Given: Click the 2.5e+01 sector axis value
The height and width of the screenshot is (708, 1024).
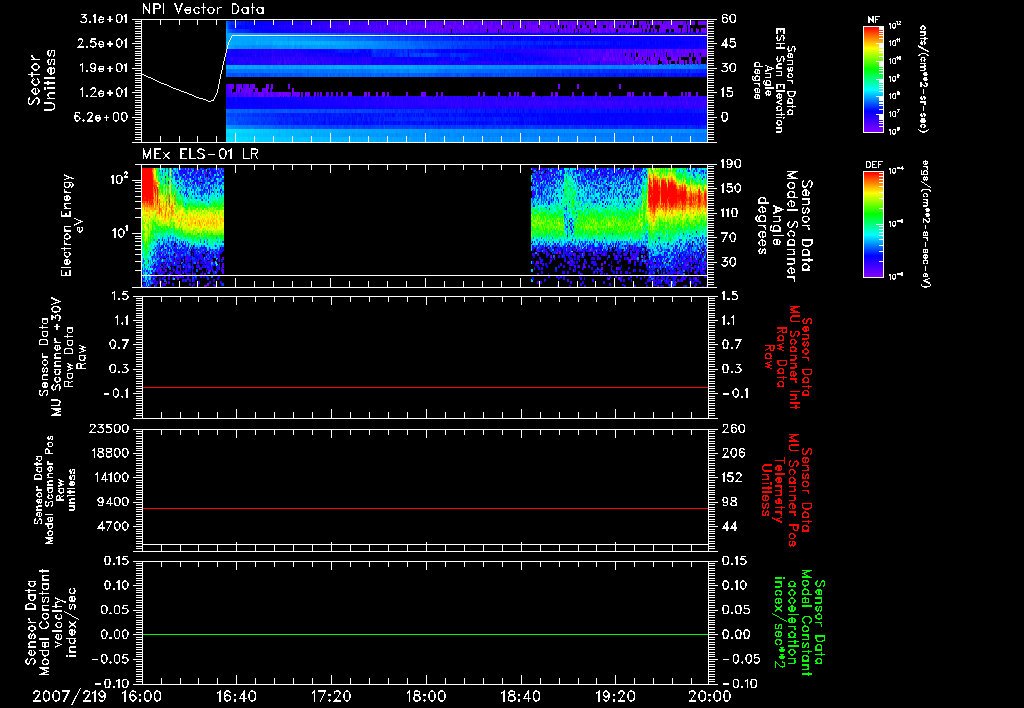Looking at the screenshot, I should 104,43.
